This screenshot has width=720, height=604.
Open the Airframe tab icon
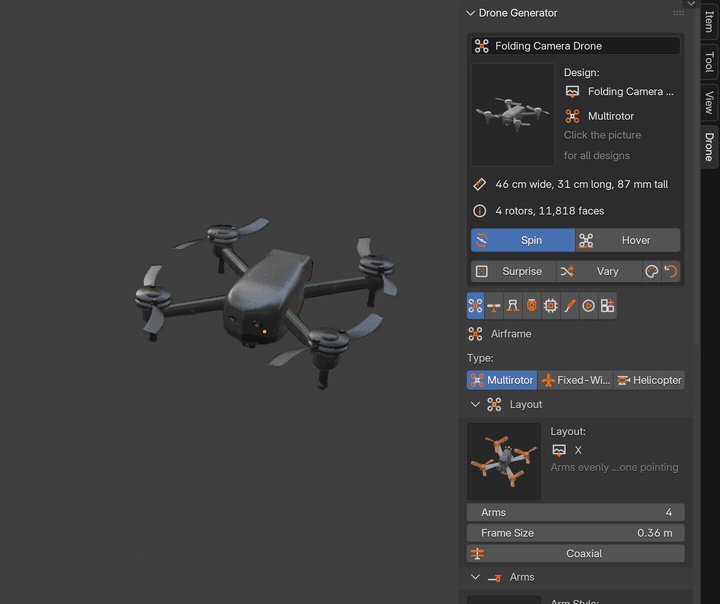click(x=475, y=305)
